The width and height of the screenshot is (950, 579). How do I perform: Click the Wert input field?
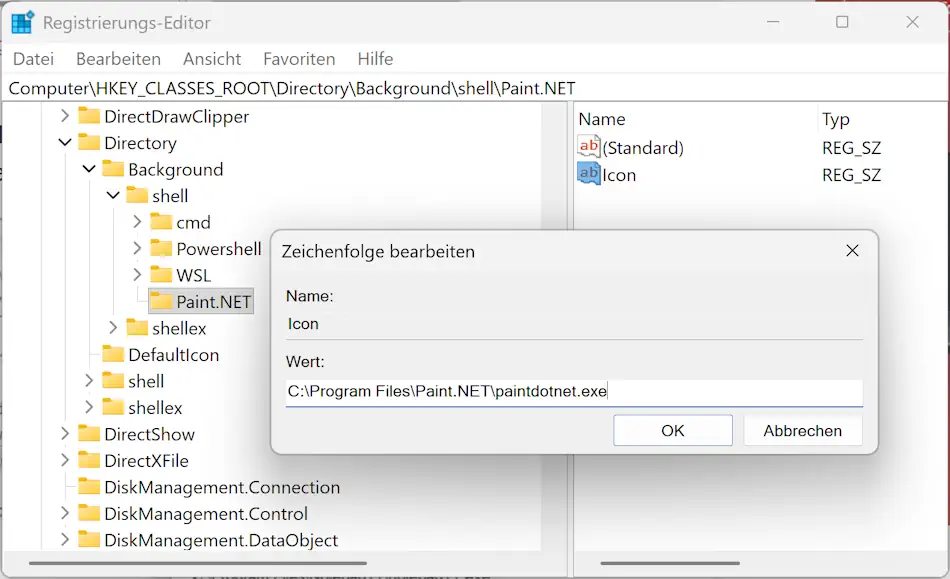[574, 392]
